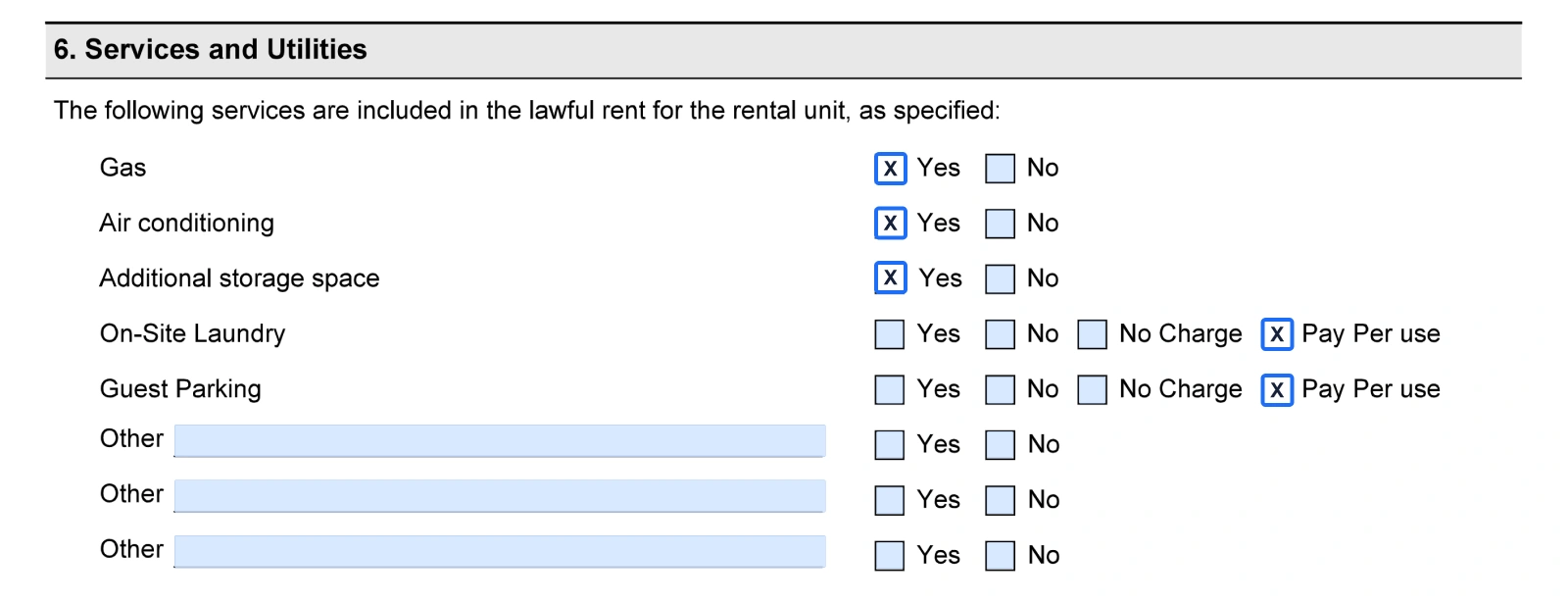Image resolution: width=1568 pixels, height=603 pixels.
Task: Check No for the second Other service
Action: point(1000,500)
